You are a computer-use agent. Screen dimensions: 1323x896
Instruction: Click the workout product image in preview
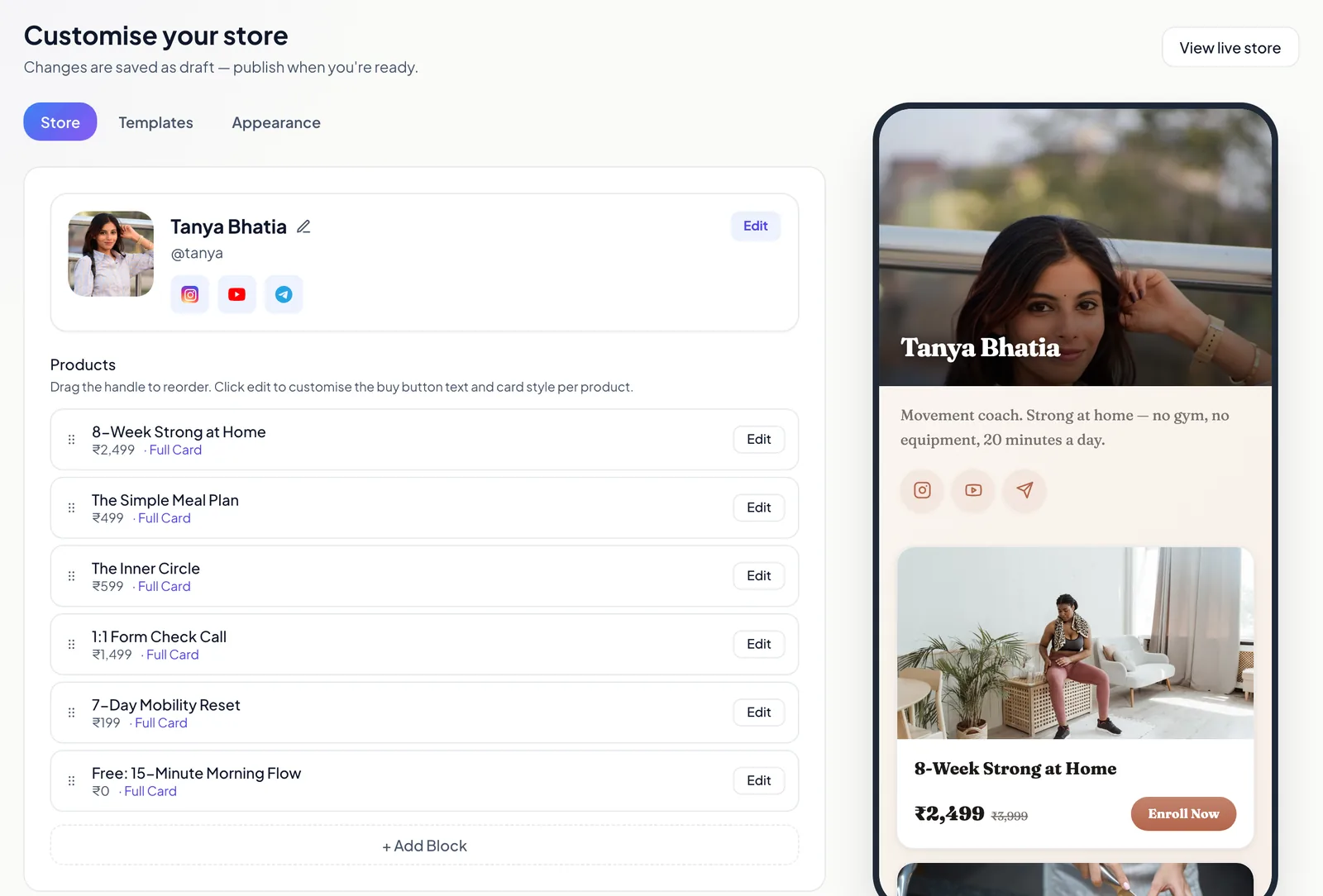click(1075, 642)
